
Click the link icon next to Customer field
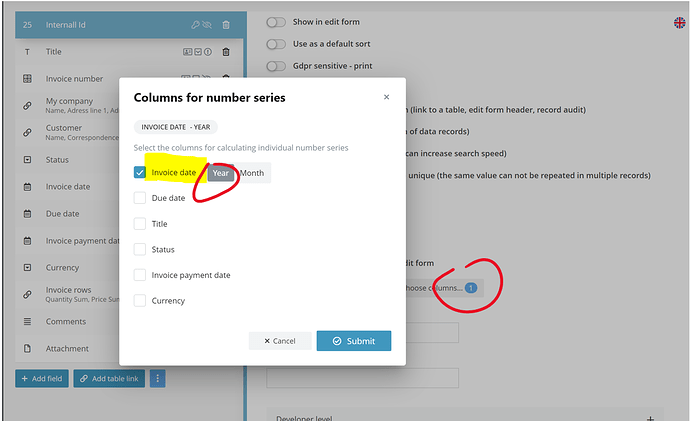pos(27,132)
